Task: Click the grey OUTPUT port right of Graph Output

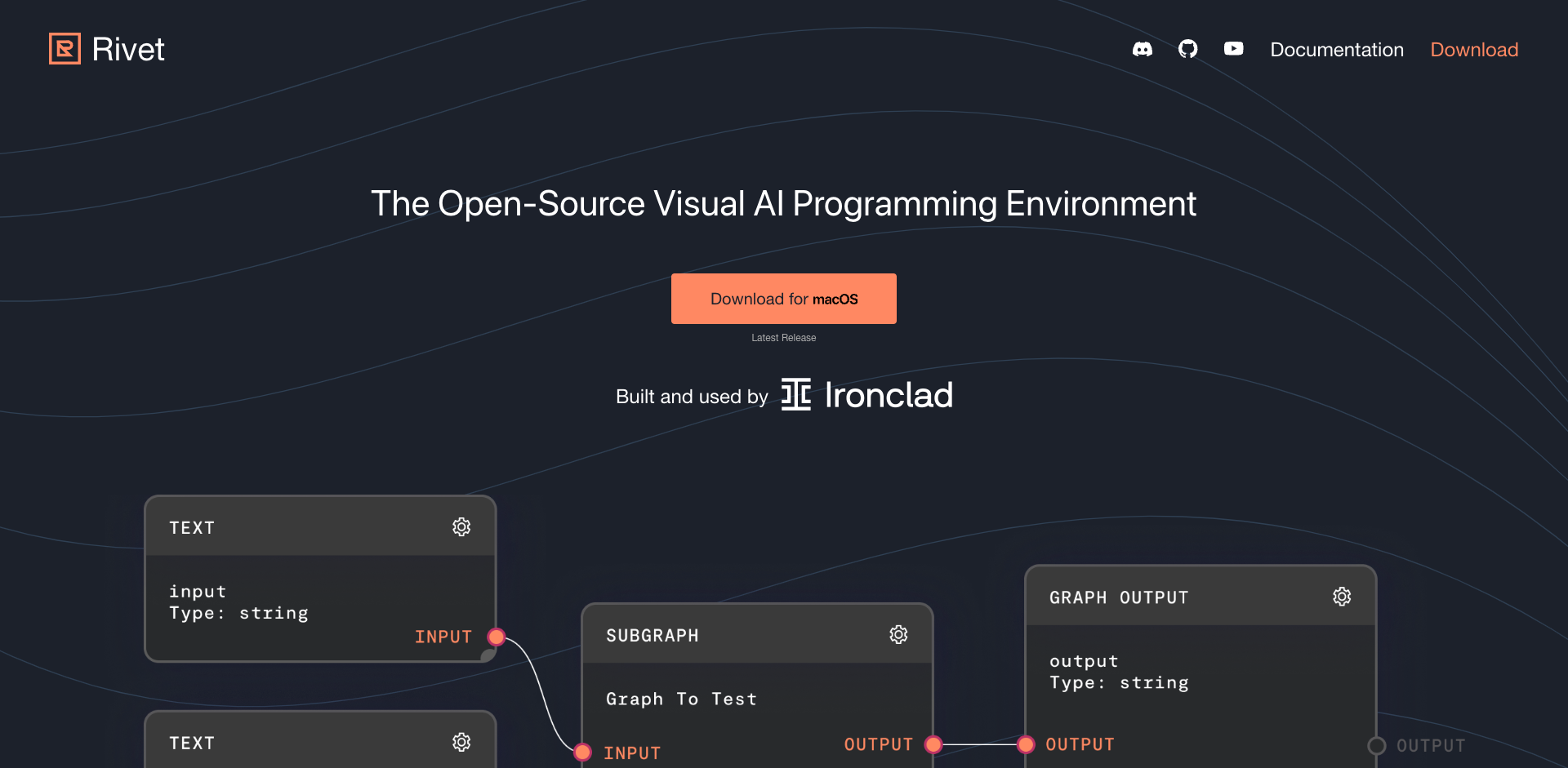Action: [x=1377, y=745]
